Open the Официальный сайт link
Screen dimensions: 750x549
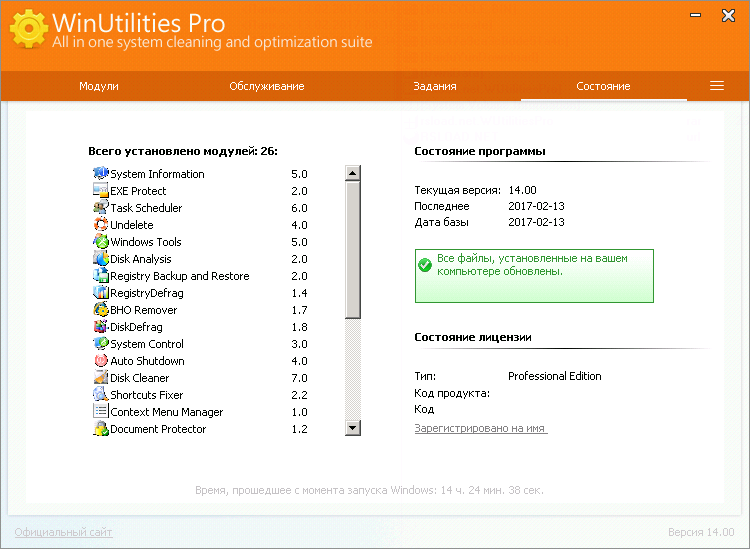pyautogui.click(x=63, y=532)
